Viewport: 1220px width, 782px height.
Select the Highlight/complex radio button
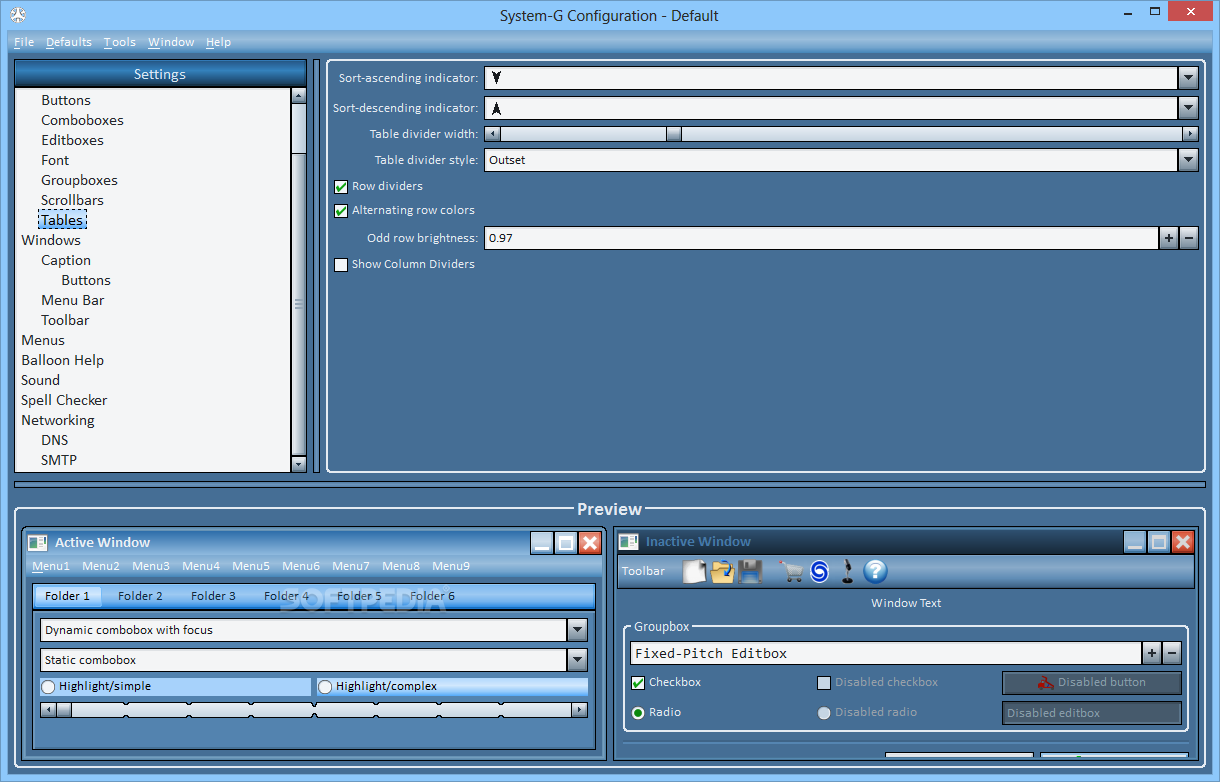(x=325, y=687)
